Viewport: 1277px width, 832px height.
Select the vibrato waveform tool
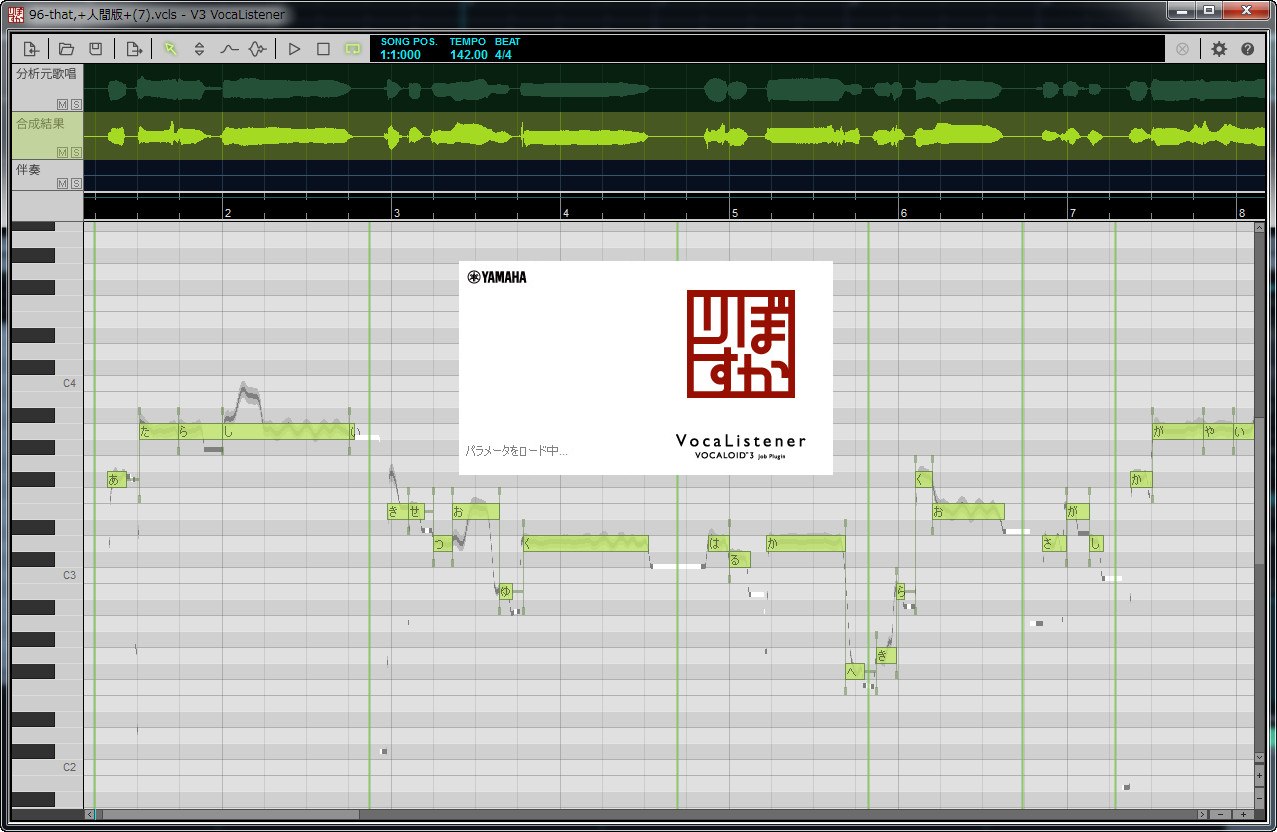(258, 48)
